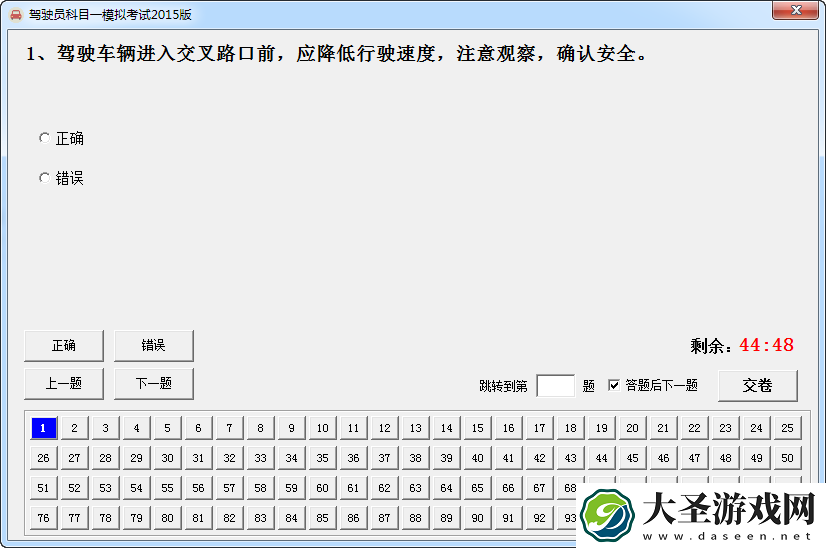Screen dimensions: 826x548
Task: Jump to question 41 in grid
Action: [x=508, y=458]
